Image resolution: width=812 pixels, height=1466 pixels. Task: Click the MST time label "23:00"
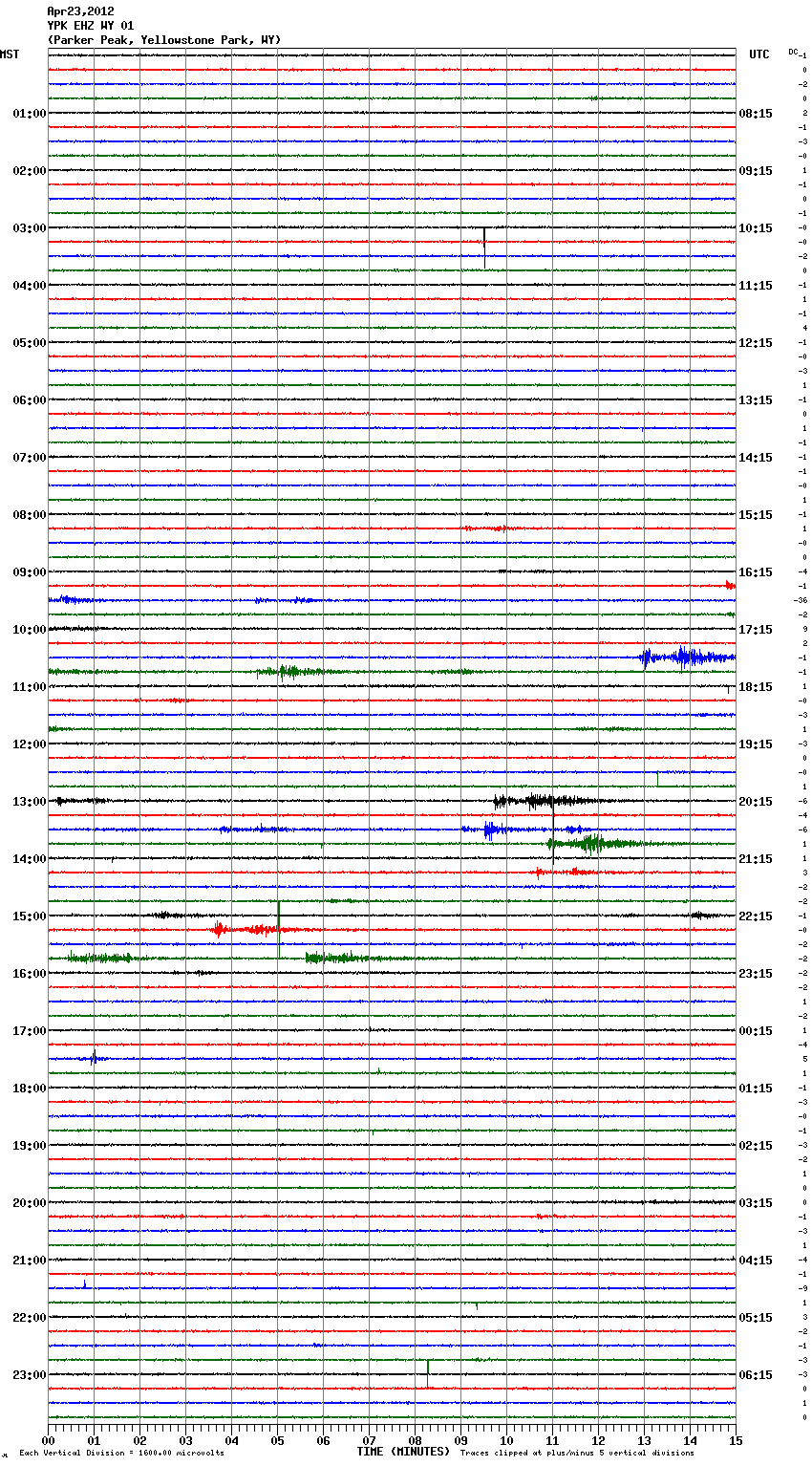point(30,1375)
